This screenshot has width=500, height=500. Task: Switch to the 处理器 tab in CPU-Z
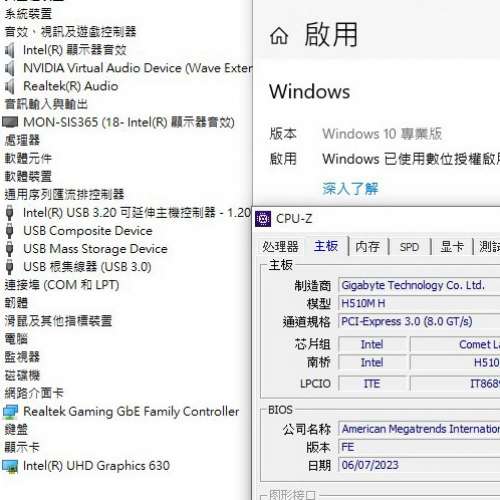click(x=280, y=247)
